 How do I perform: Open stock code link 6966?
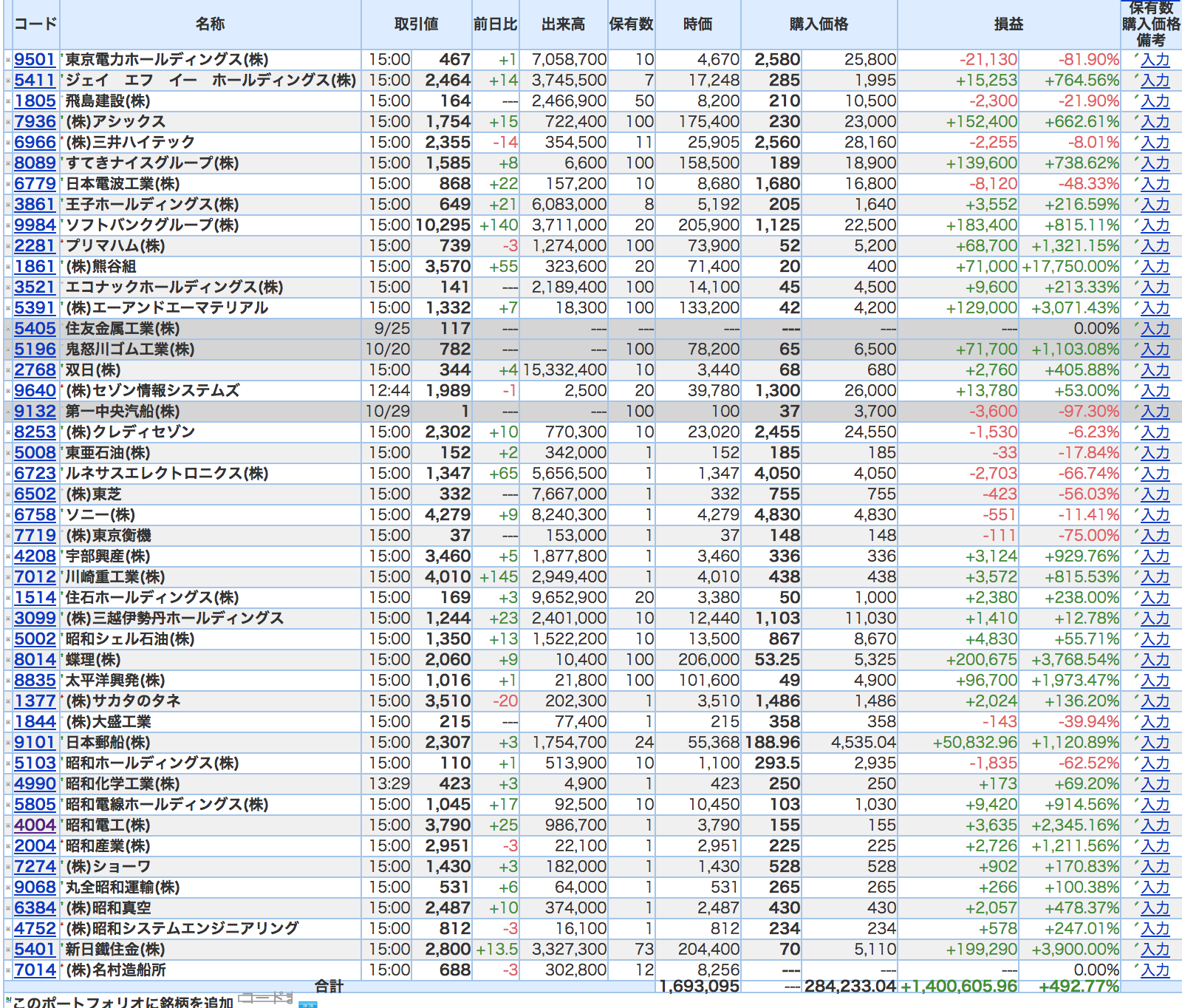[35, 143]
